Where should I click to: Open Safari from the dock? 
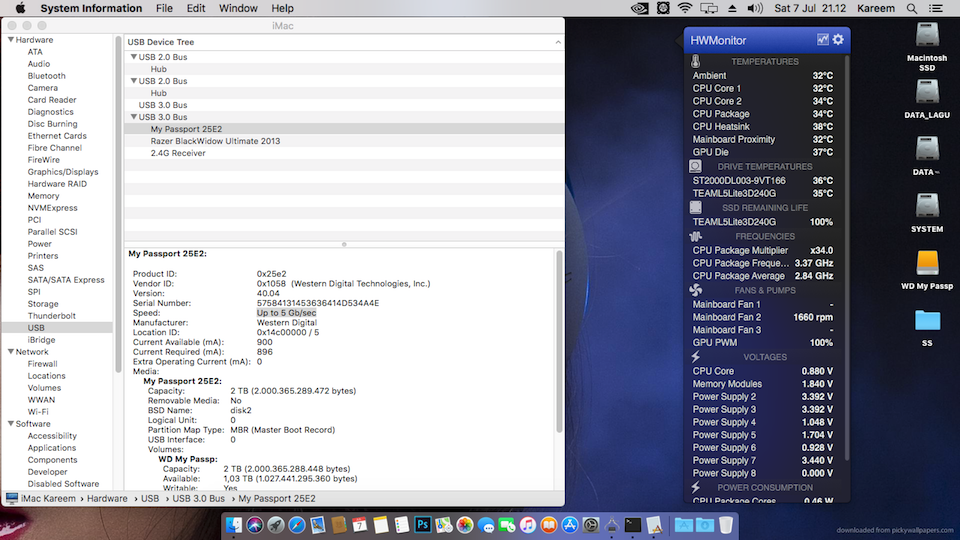pyautogui.click(x=297, y=525)
